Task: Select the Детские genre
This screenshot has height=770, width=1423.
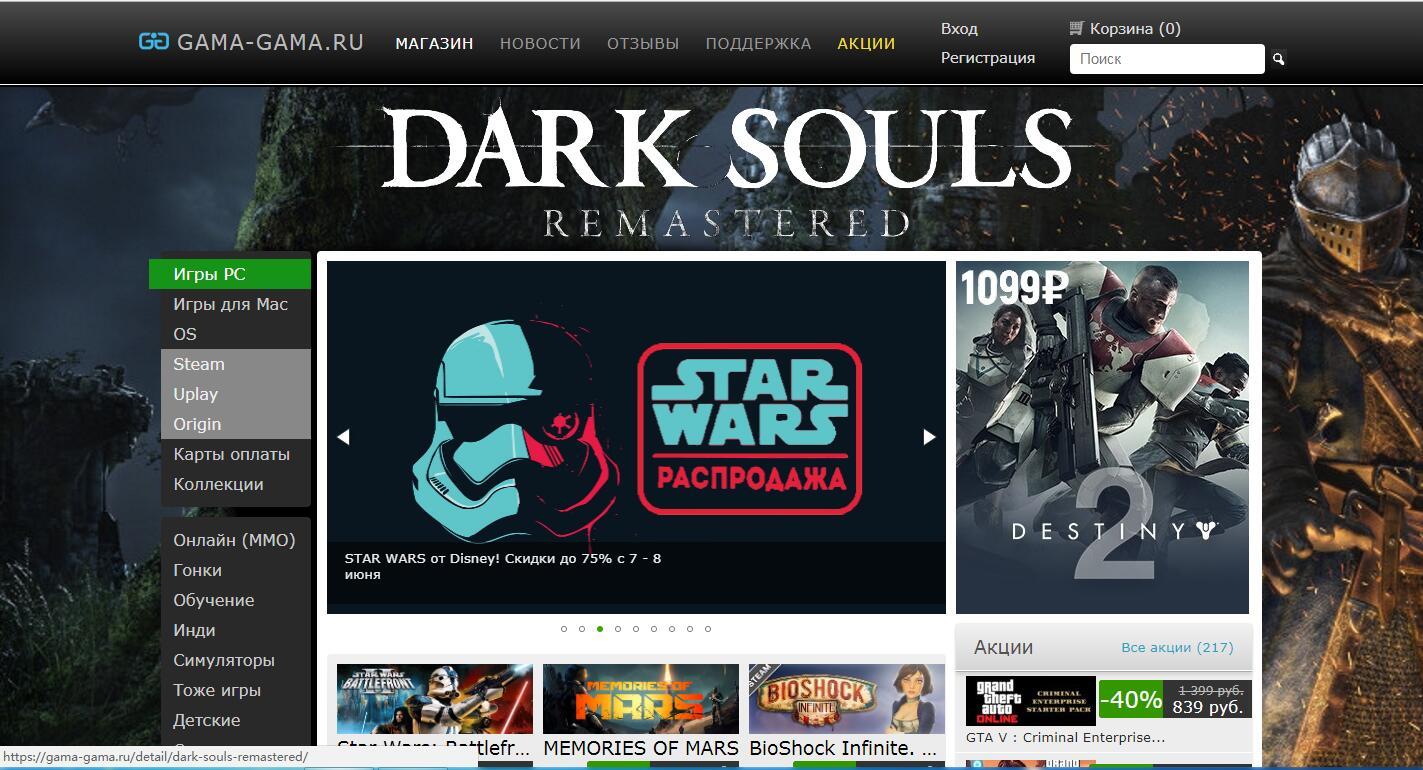Action: (x=236, y=720)
